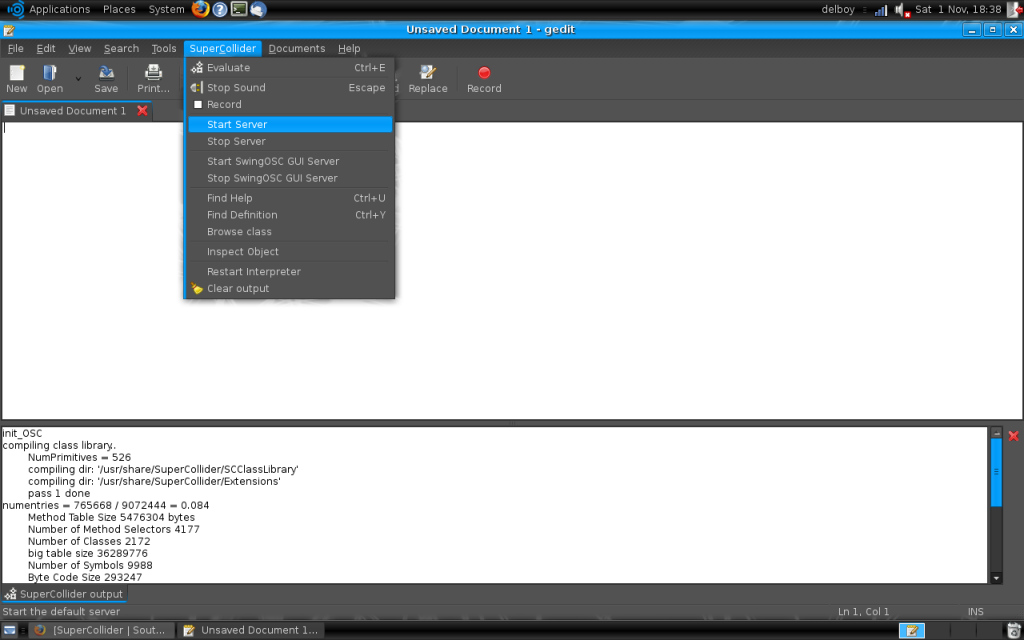Viewport: 1024px width, 640px height.
Task: Click the 'pass 1 done' output line
Action: pos(59,494)
